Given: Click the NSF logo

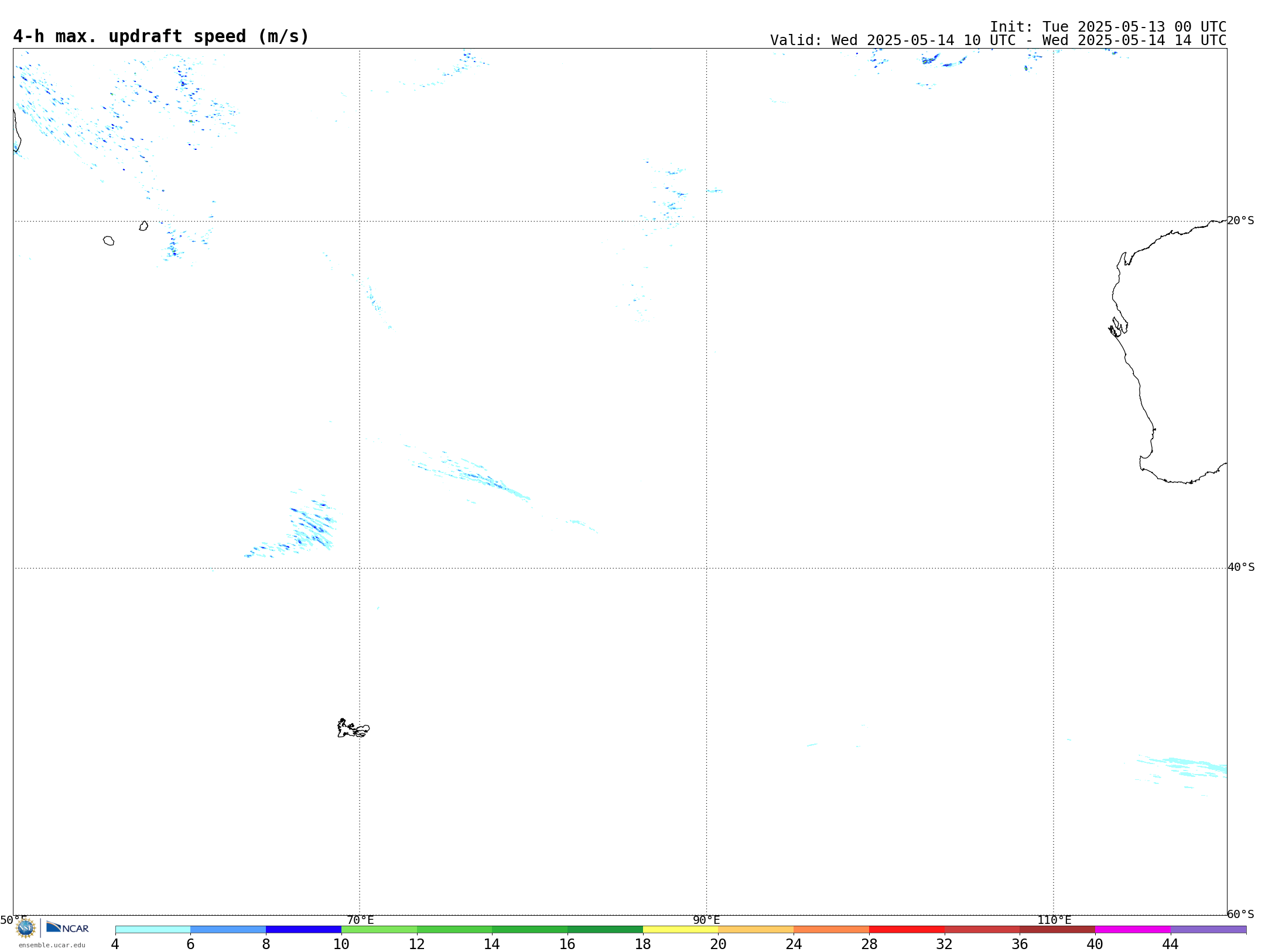Looking at the screenshot, I should [26, 927].
